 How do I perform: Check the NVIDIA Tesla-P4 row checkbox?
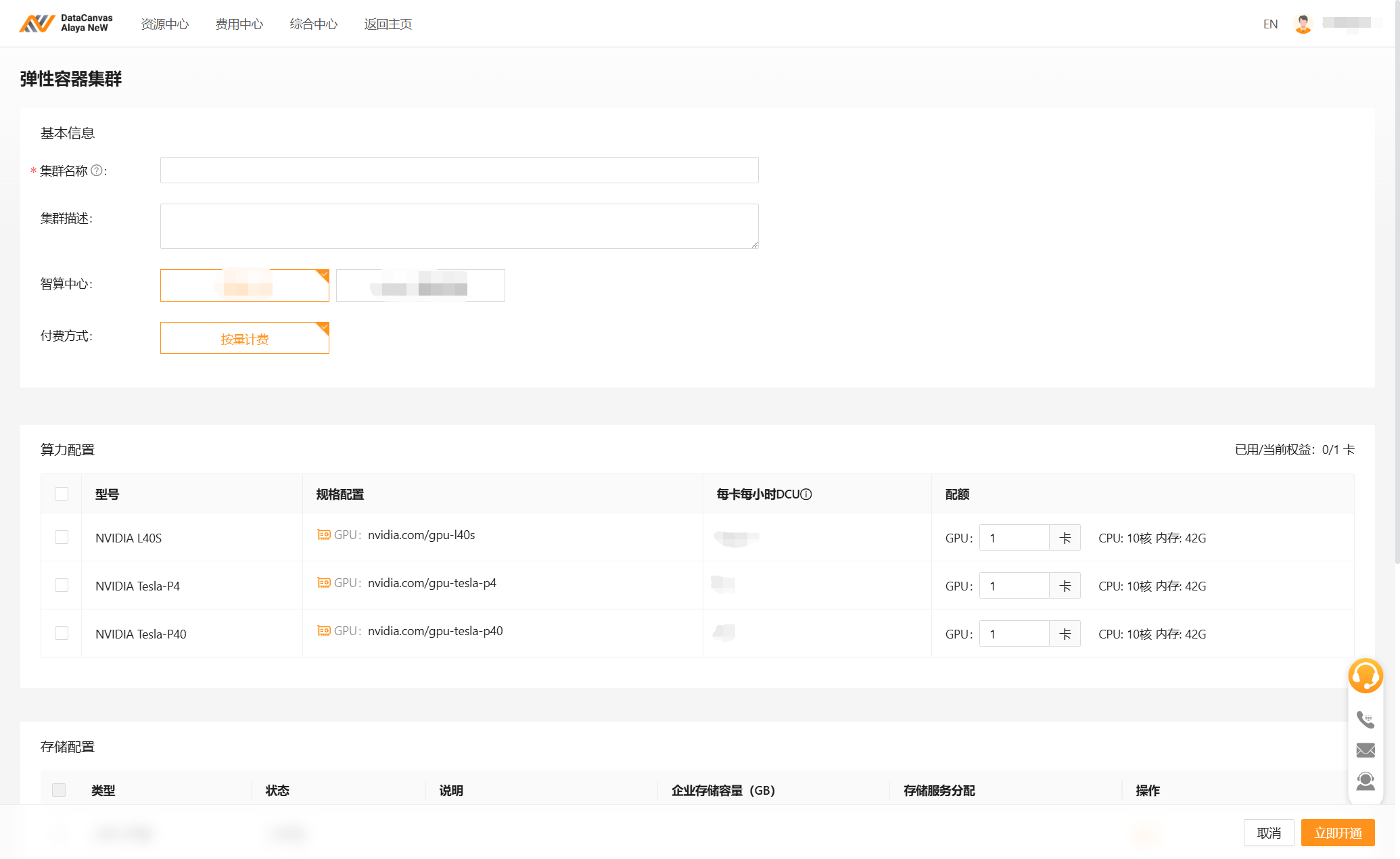(62, 585)
